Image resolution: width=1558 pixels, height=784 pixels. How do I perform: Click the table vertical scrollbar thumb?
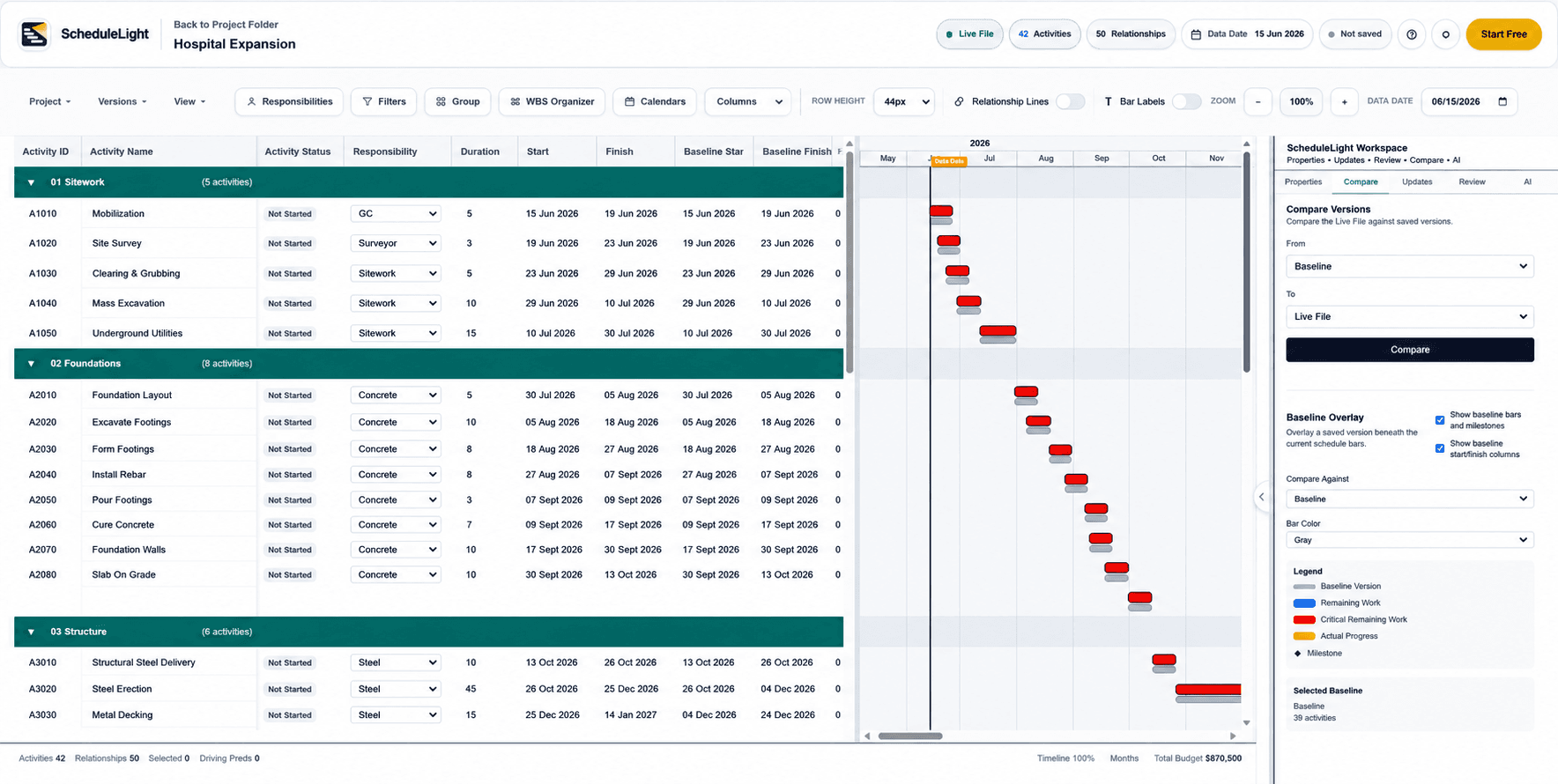tap(849, 262)
